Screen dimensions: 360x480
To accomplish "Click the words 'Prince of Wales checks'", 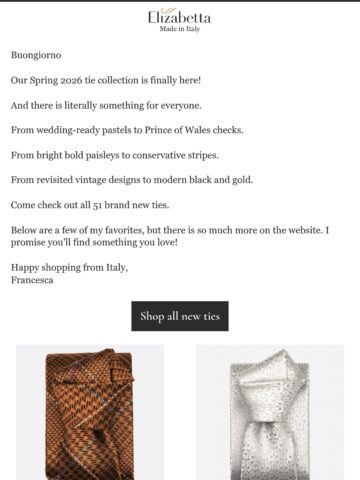I will tap(193, 130).
